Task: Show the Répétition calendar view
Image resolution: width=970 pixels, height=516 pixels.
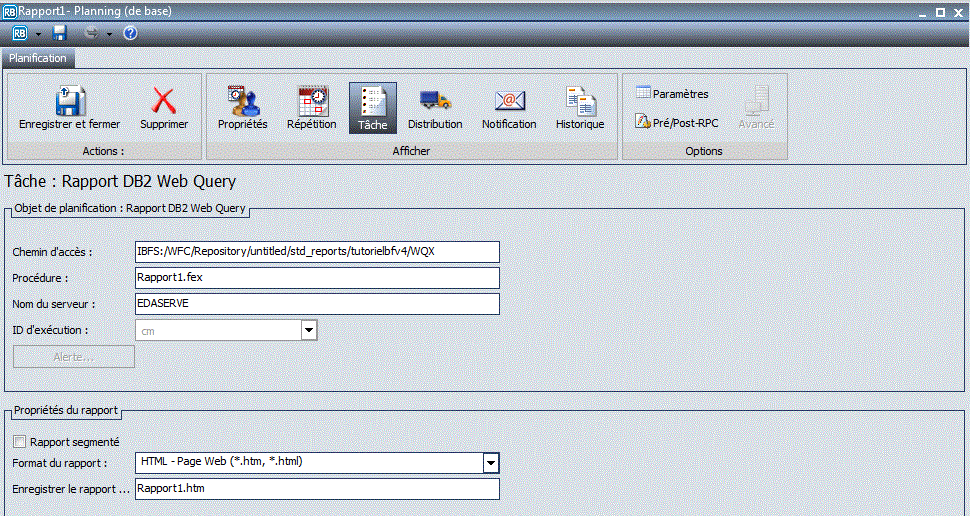Action: click(312, 109)
